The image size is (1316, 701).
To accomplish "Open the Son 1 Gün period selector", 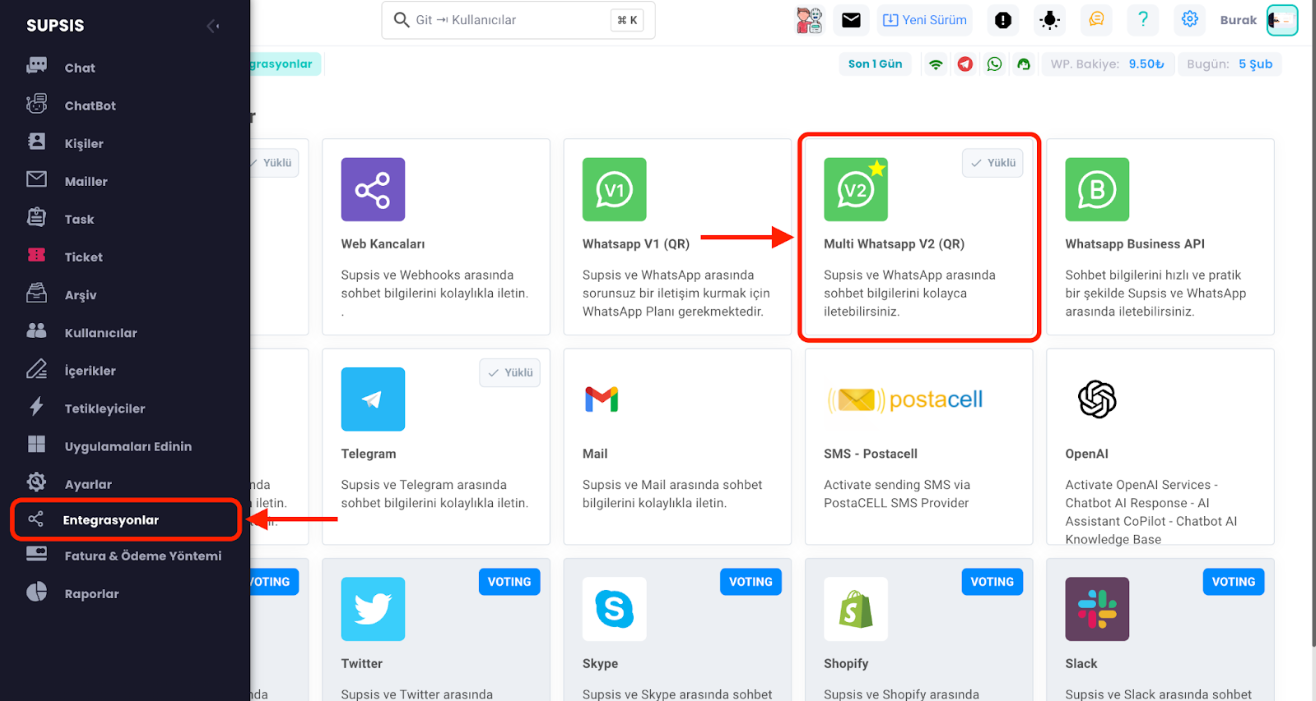I will click(x=875, y=64).
